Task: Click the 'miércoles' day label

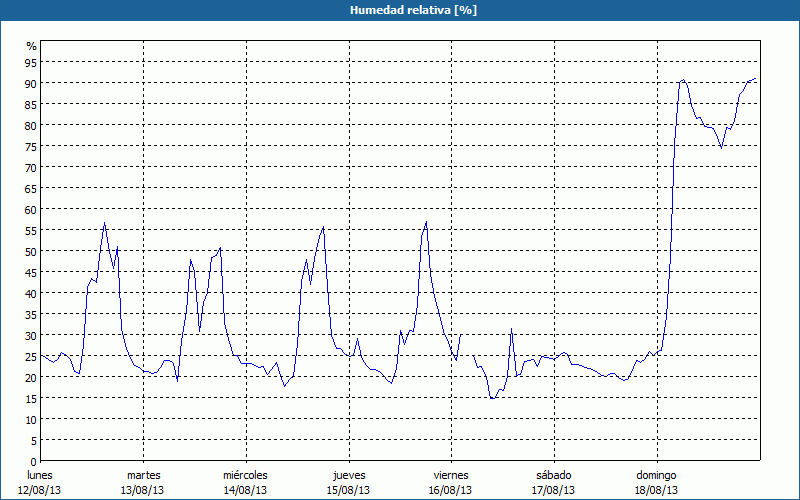Action: (245, 475)
